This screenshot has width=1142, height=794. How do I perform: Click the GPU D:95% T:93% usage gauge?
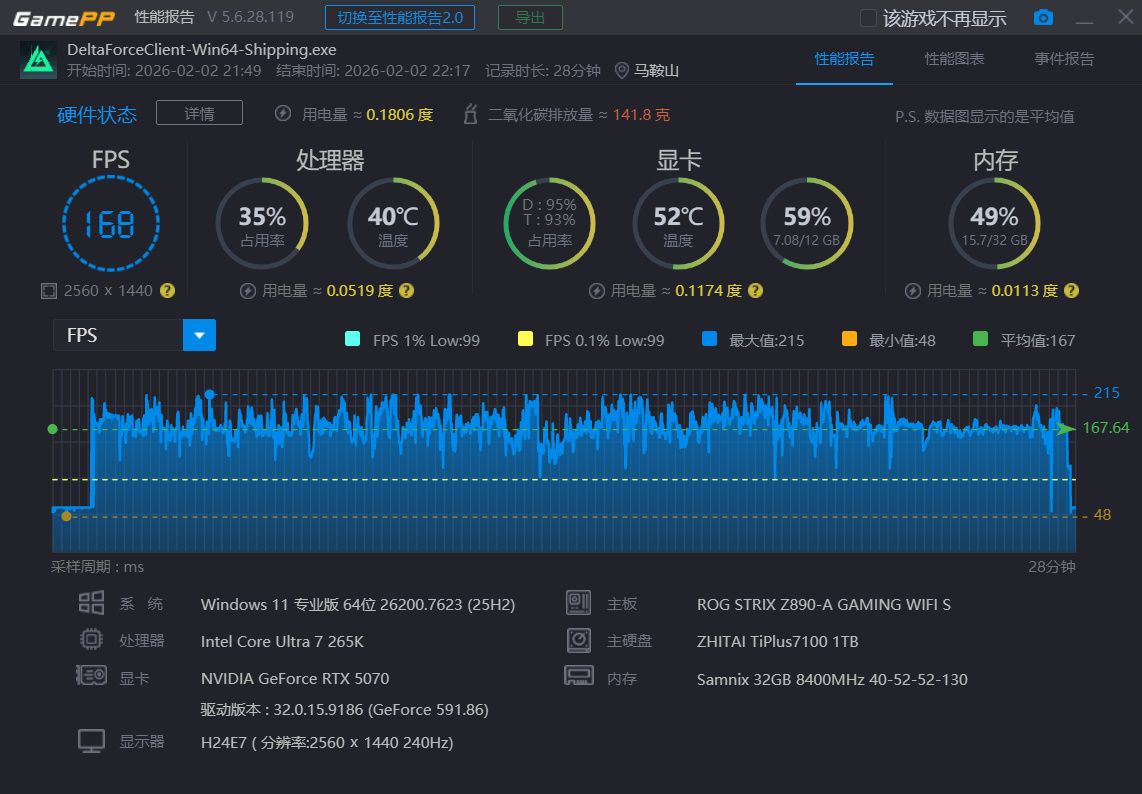550,224
